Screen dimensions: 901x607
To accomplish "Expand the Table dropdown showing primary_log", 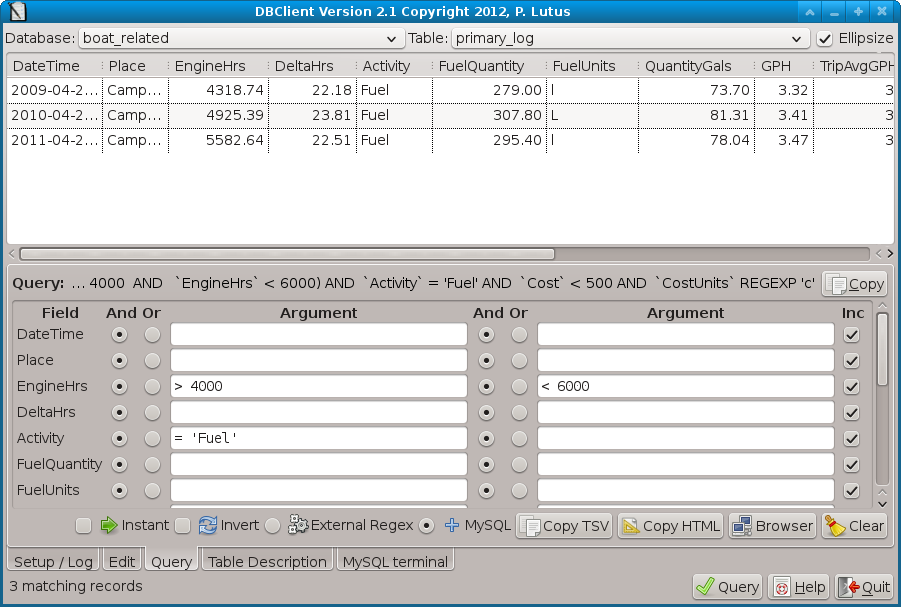I will 630,39.
